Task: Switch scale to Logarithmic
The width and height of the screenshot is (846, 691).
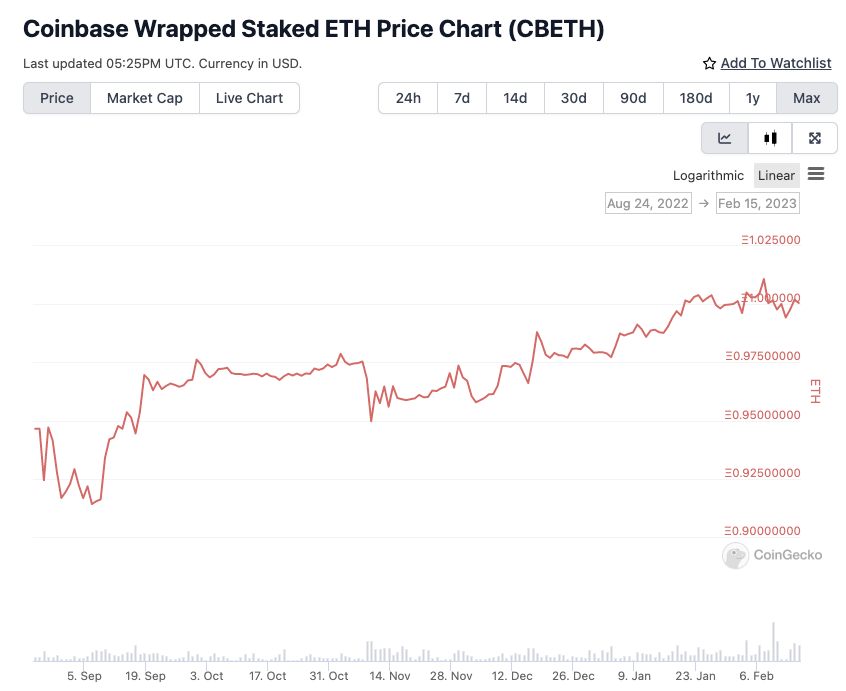Action: pos(708,175)
